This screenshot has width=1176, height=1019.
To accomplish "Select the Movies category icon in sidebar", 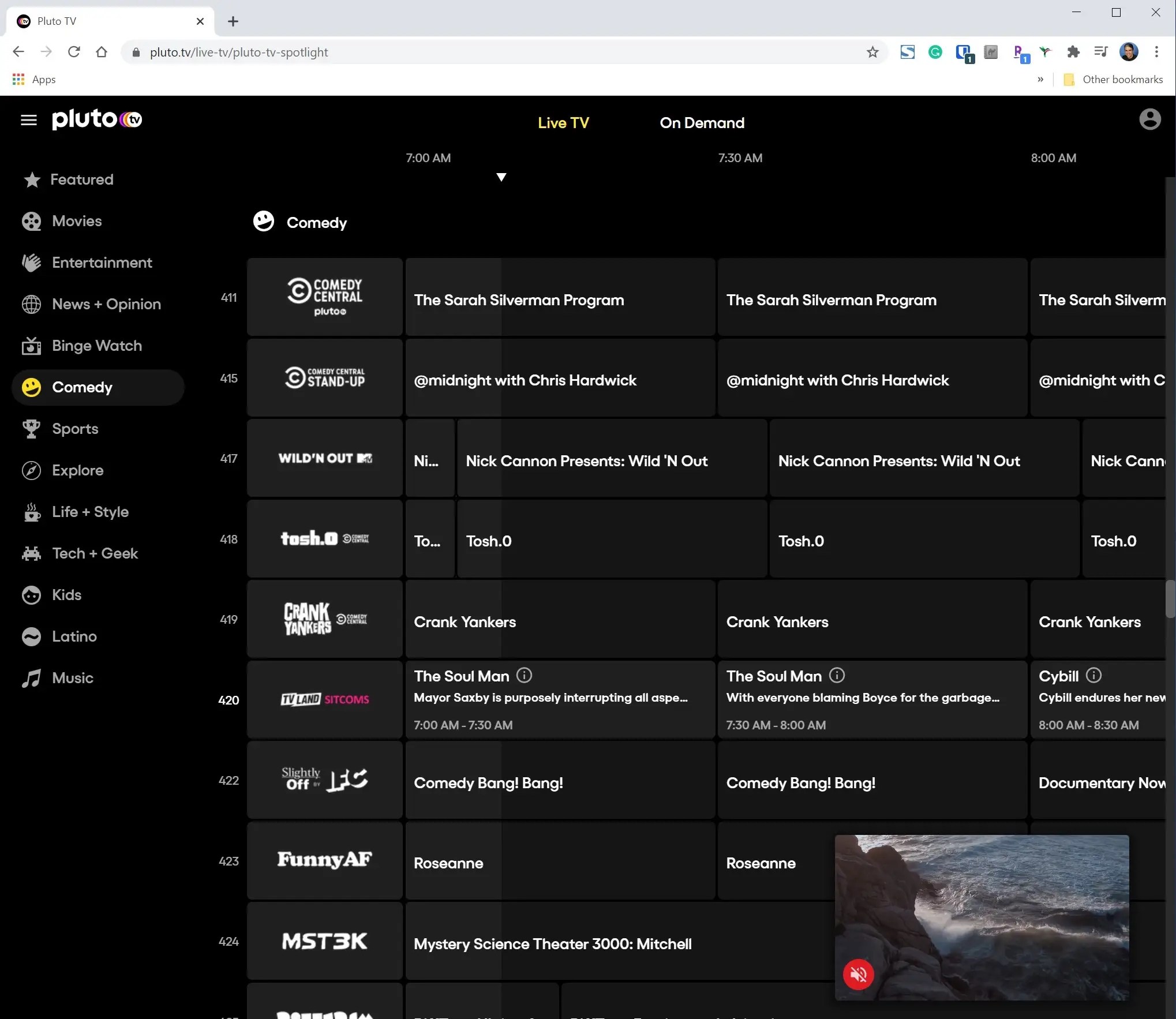I will 32,222.
